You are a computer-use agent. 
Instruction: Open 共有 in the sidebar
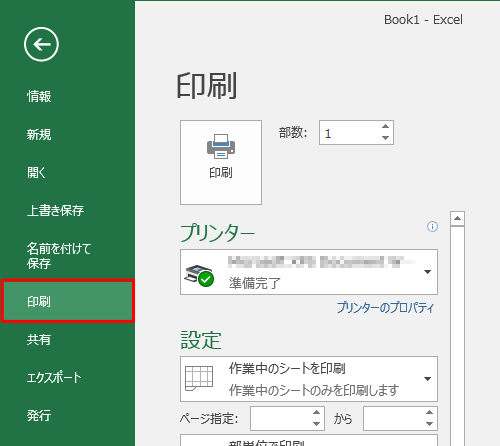pyautogui.click(x=39, y=340)
